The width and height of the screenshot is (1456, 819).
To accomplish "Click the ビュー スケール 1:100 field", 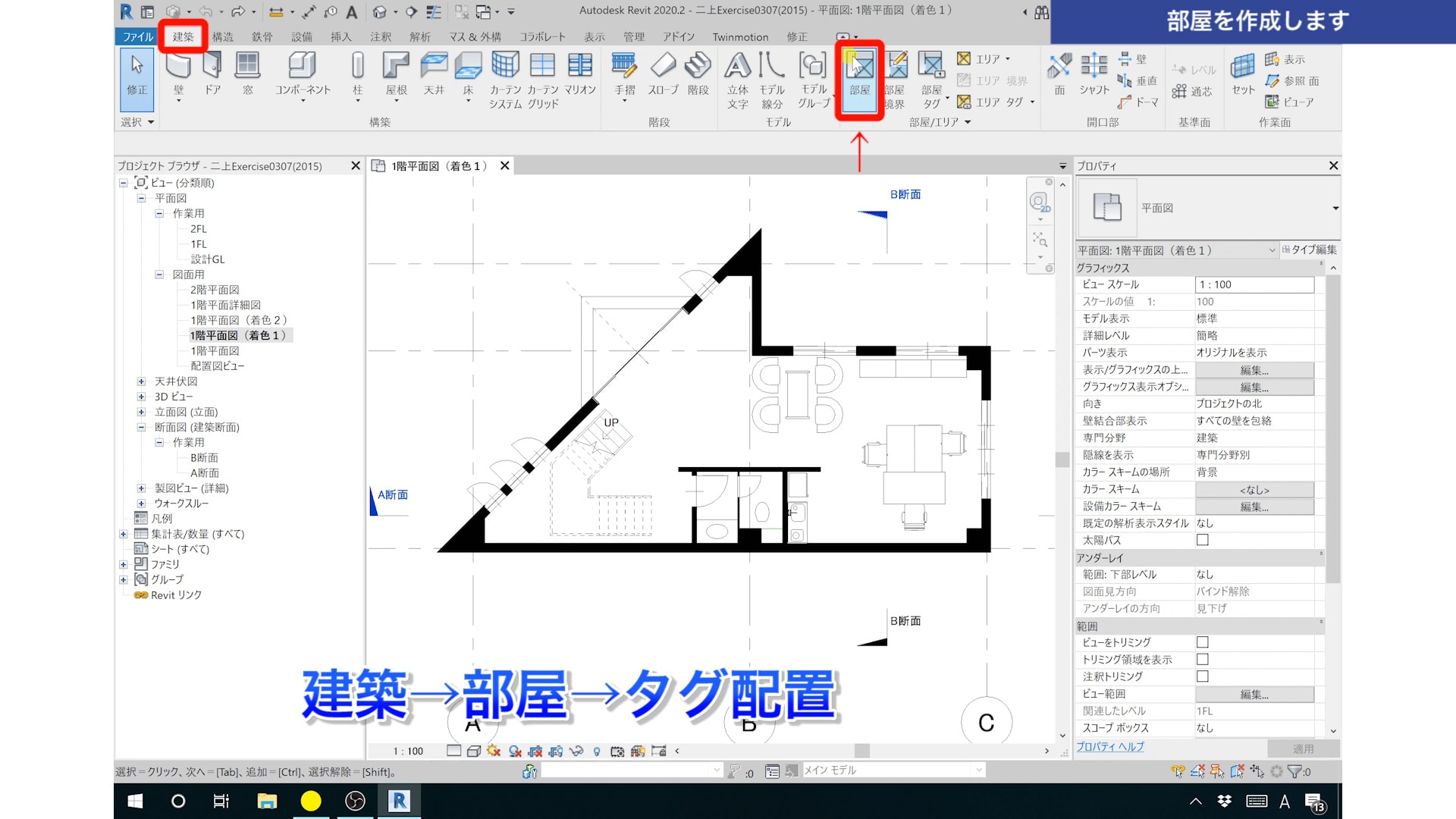I will [1254, 284].
